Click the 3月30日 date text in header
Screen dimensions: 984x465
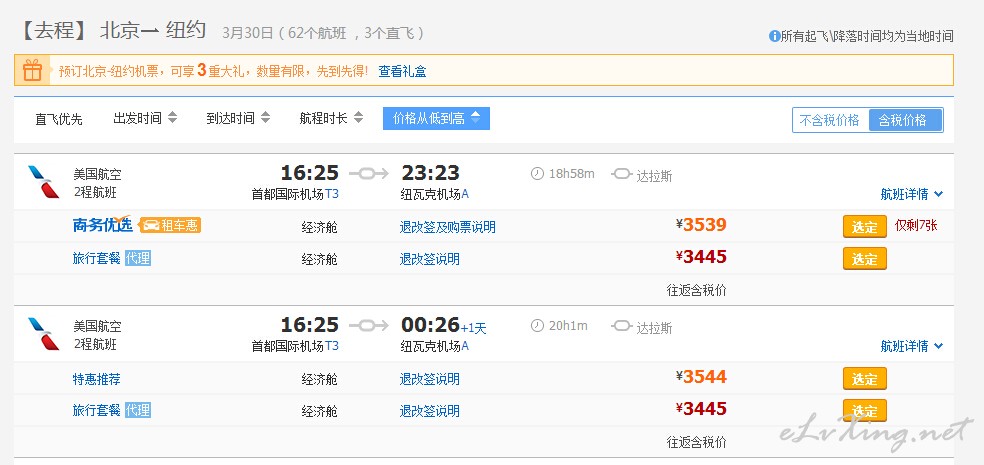tap(247, 33)
